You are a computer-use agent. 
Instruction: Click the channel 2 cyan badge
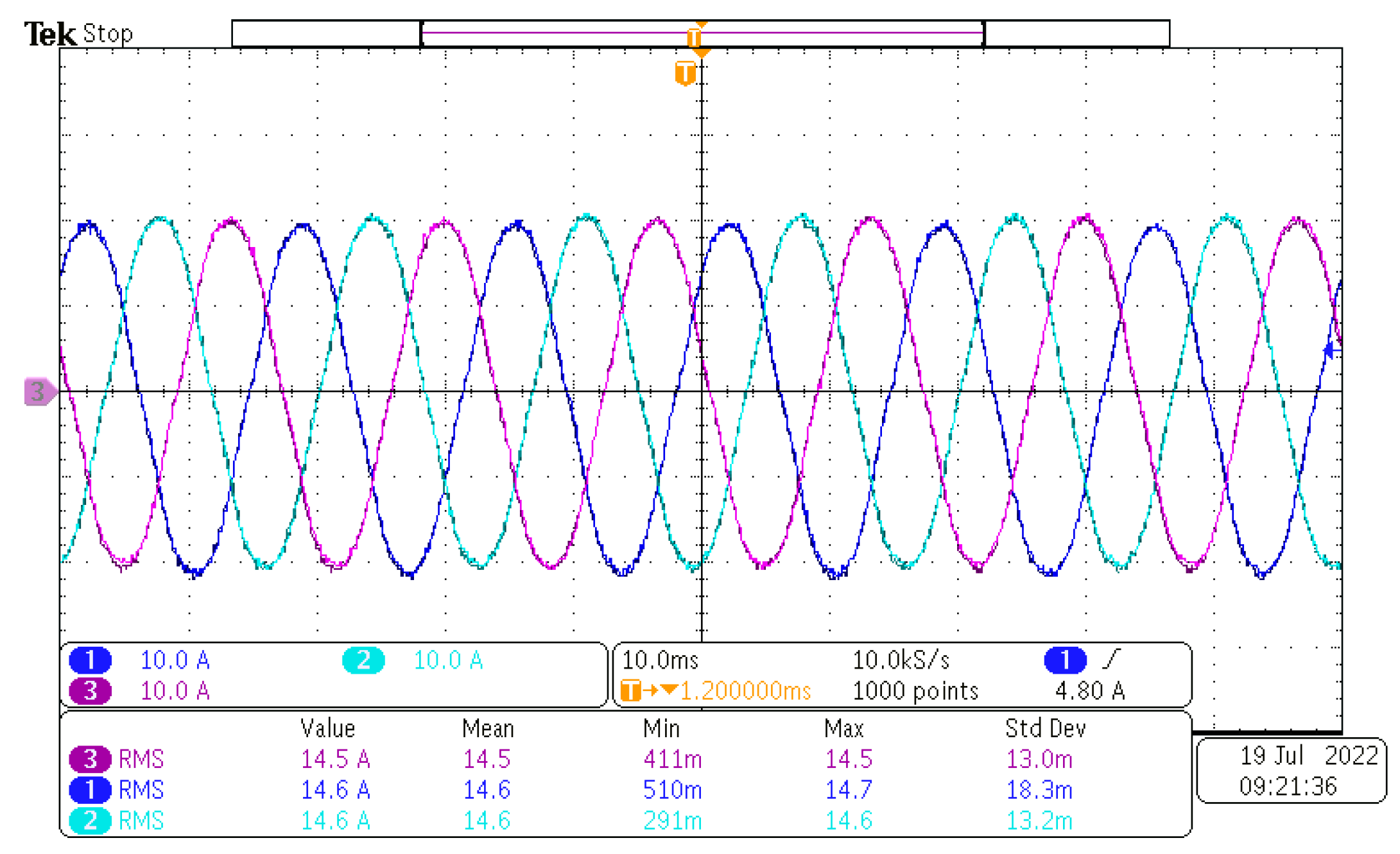coord(363,660)
